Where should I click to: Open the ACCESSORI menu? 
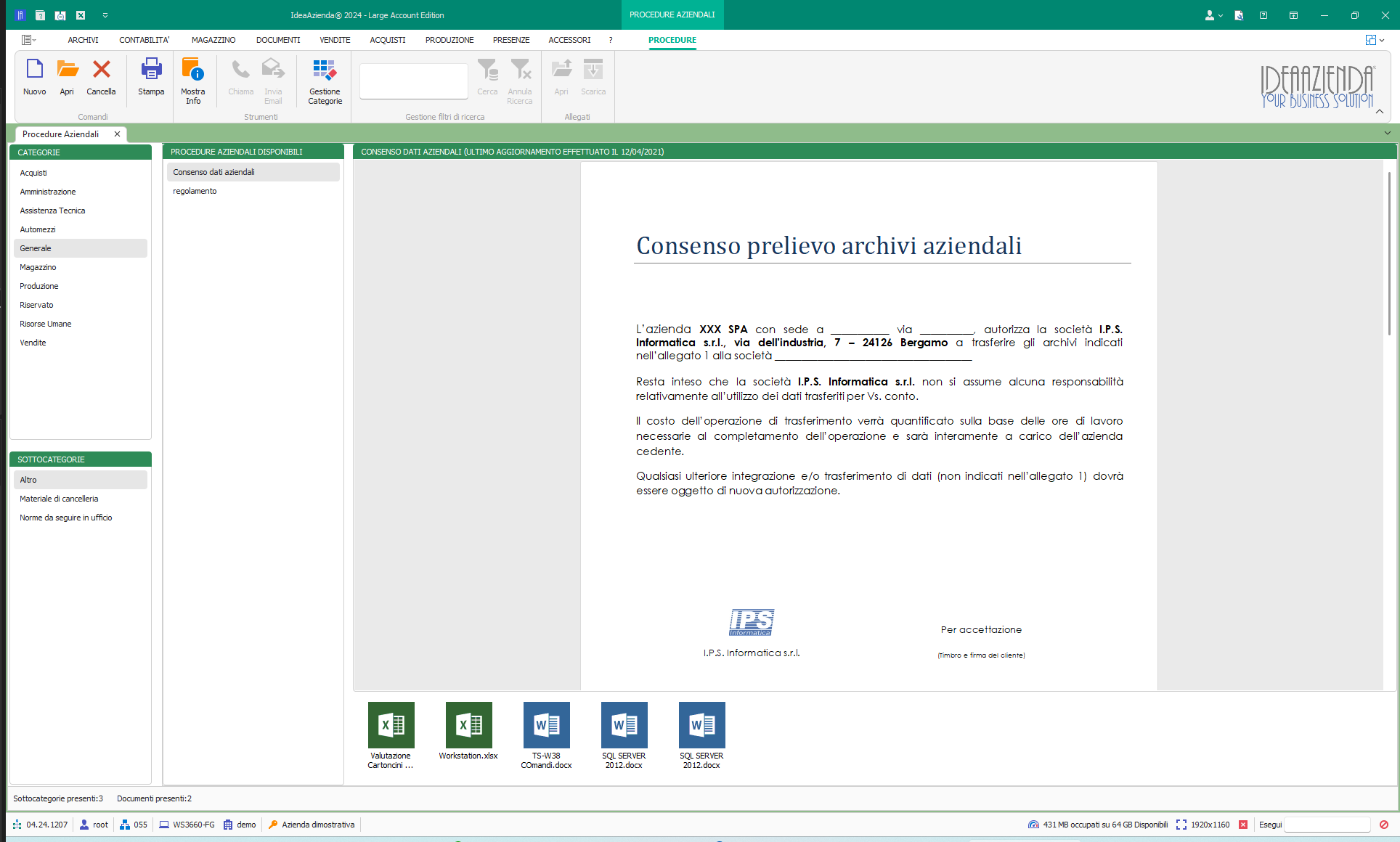point(569,40)
